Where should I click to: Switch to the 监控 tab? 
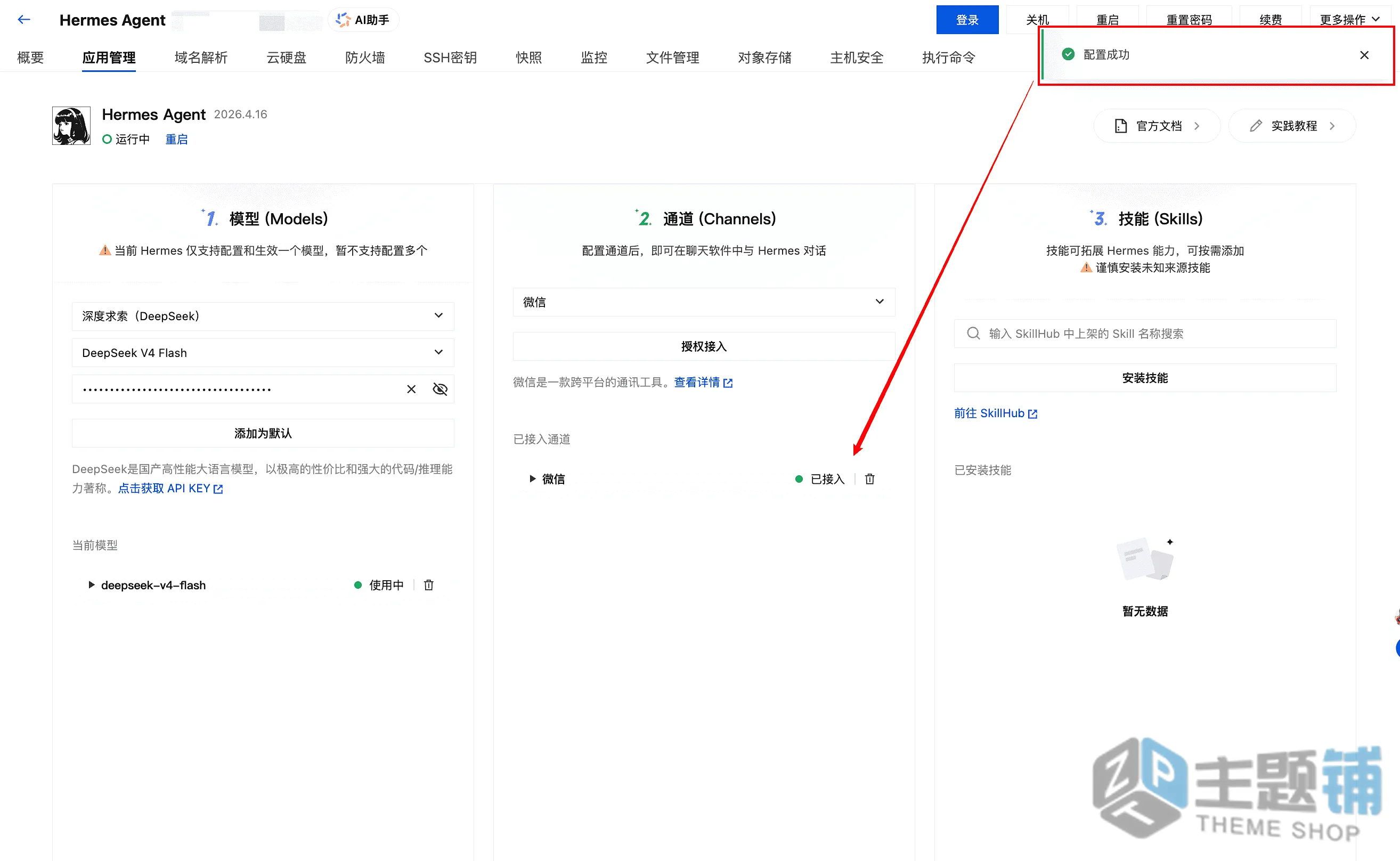594,58
